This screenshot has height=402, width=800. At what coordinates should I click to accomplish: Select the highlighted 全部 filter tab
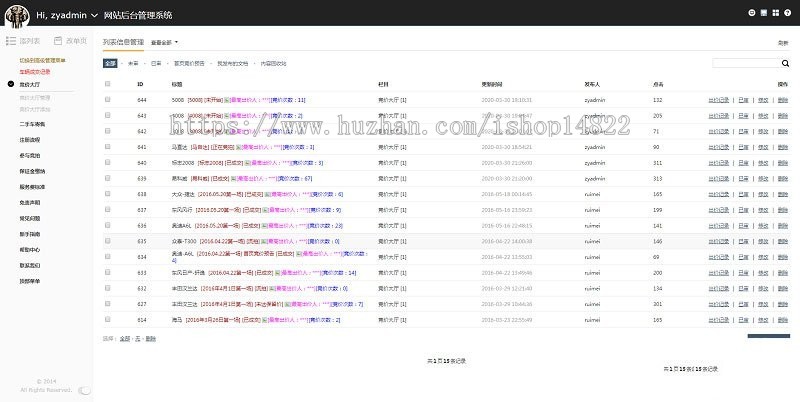pos(110,63)
